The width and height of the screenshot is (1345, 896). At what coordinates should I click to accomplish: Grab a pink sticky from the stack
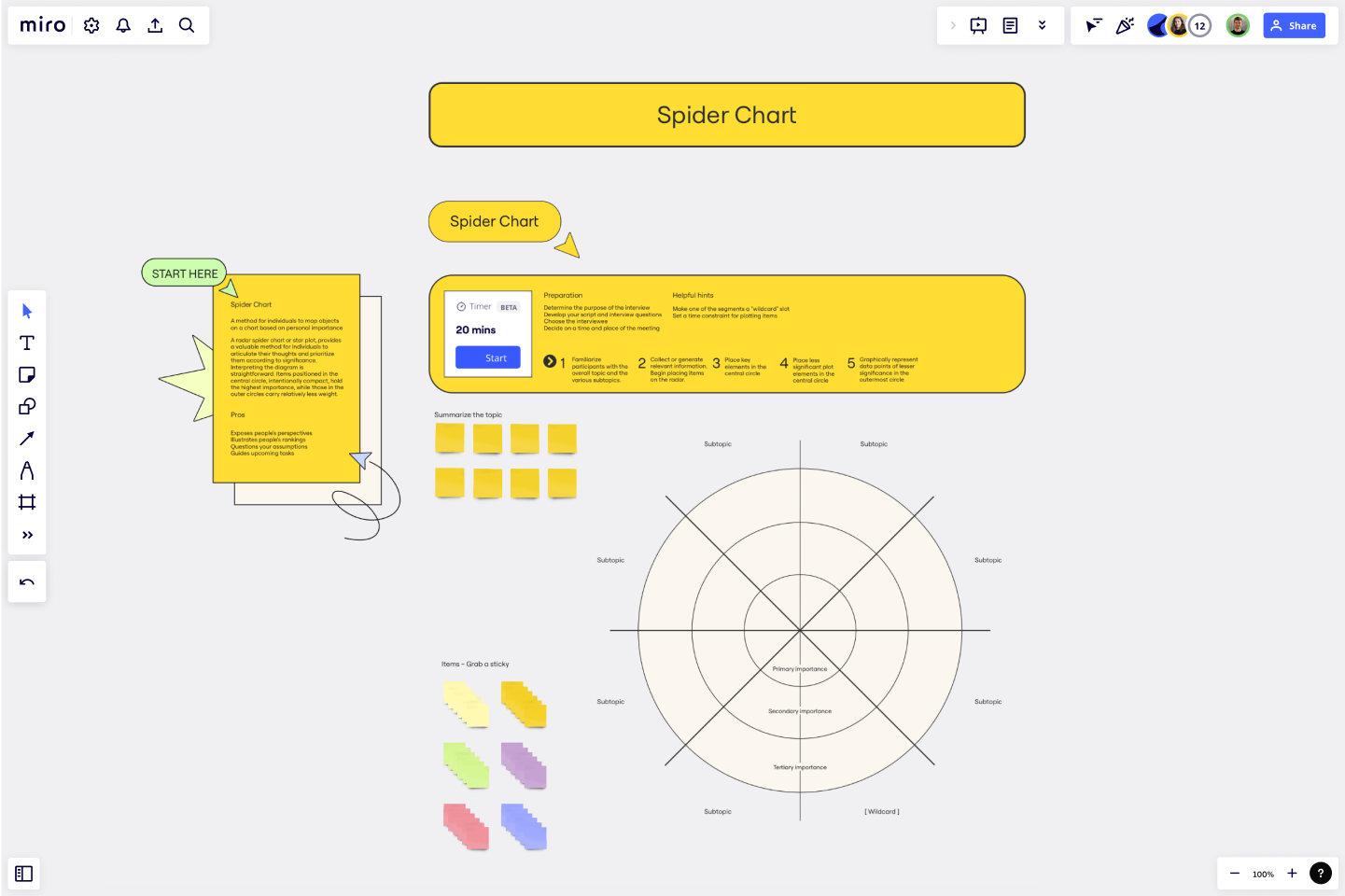(x=464, y=827)
